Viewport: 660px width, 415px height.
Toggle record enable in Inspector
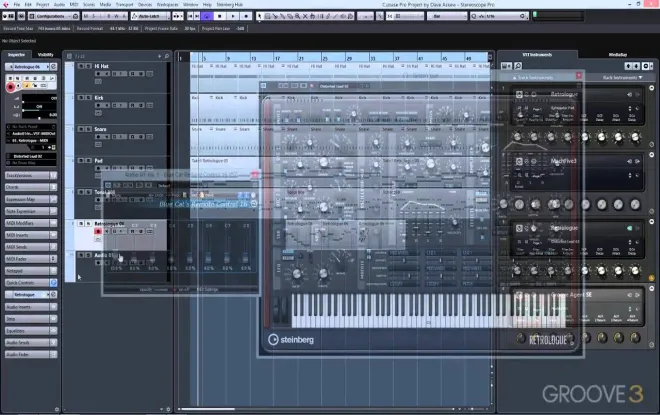[11, 87]
